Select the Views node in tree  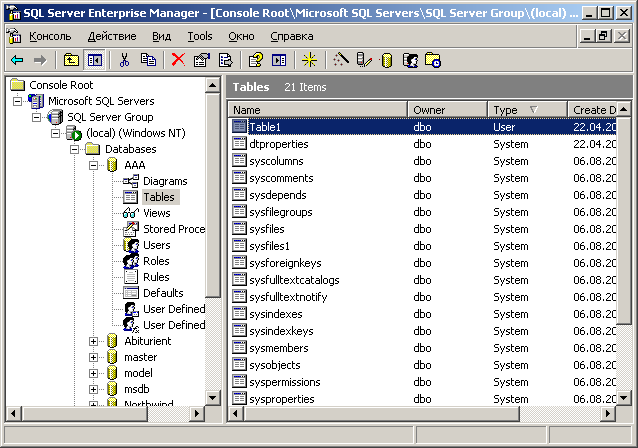156,213
